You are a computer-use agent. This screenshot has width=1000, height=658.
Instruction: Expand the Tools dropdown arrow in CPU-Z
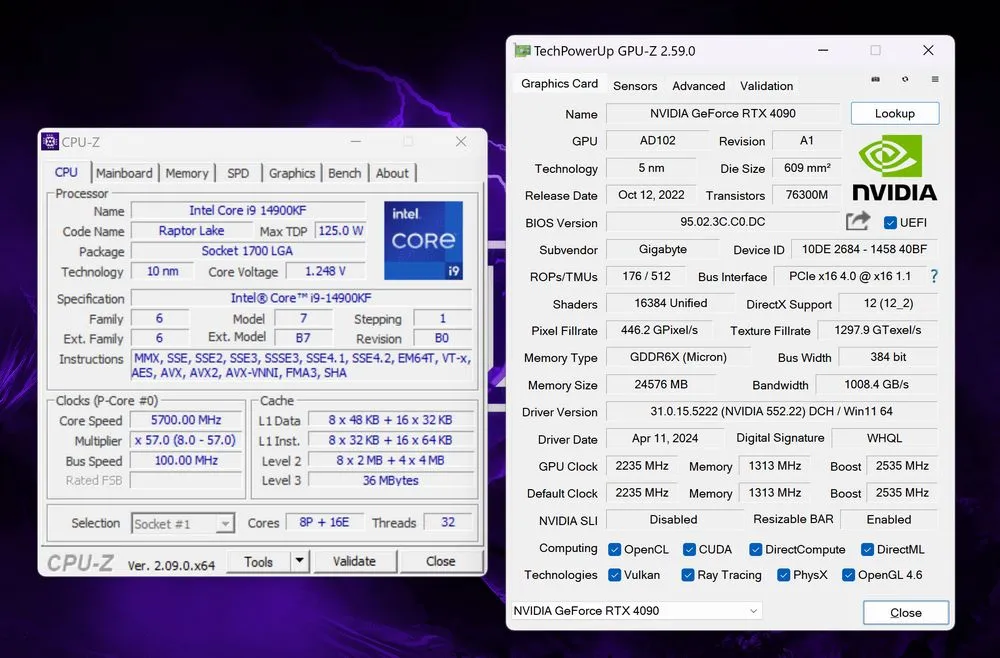point(299,561)
